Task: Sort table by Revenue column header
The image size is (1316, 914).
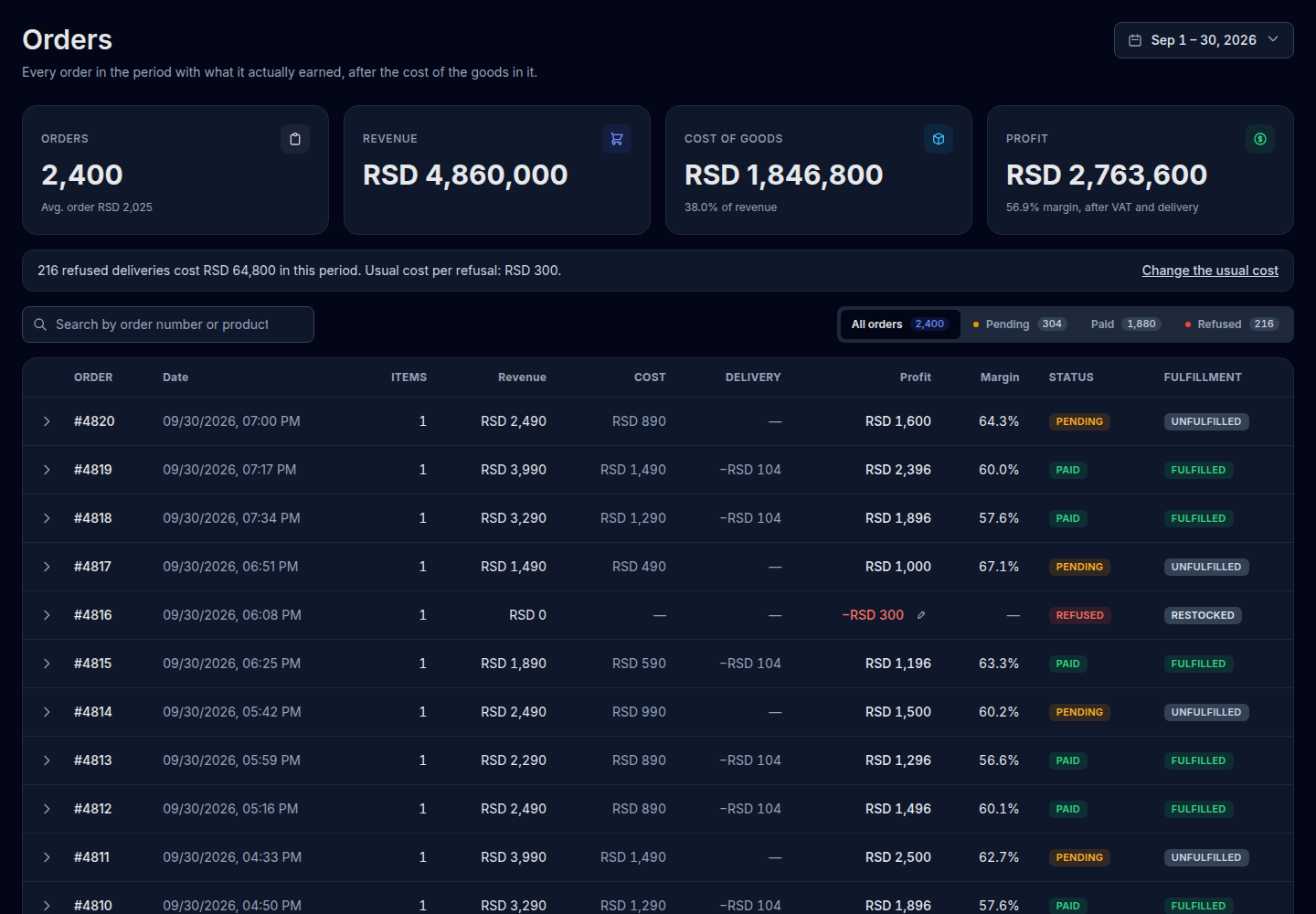Action: tap(522, 377)
